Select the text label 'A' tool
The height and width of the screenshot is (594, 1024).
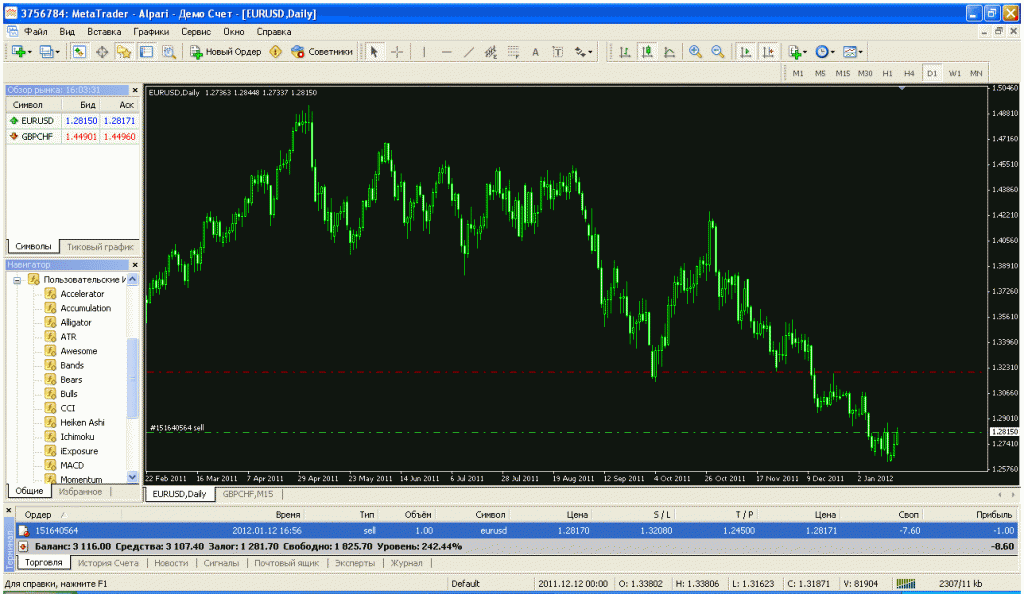click(x=535, y=51)
